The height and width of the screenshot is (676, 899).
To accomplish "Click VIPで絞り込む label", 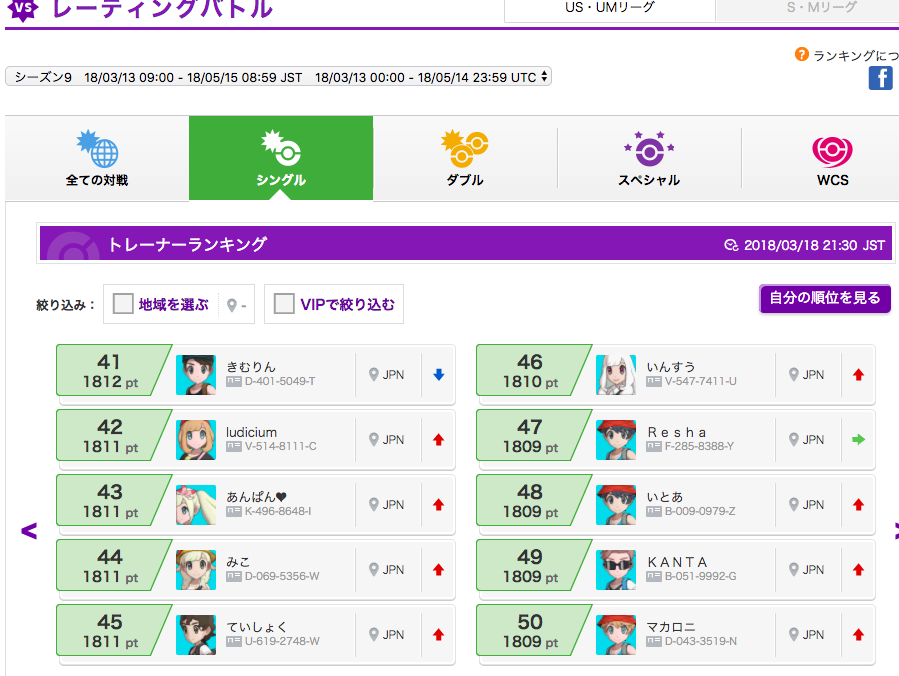I will (347, 304).
